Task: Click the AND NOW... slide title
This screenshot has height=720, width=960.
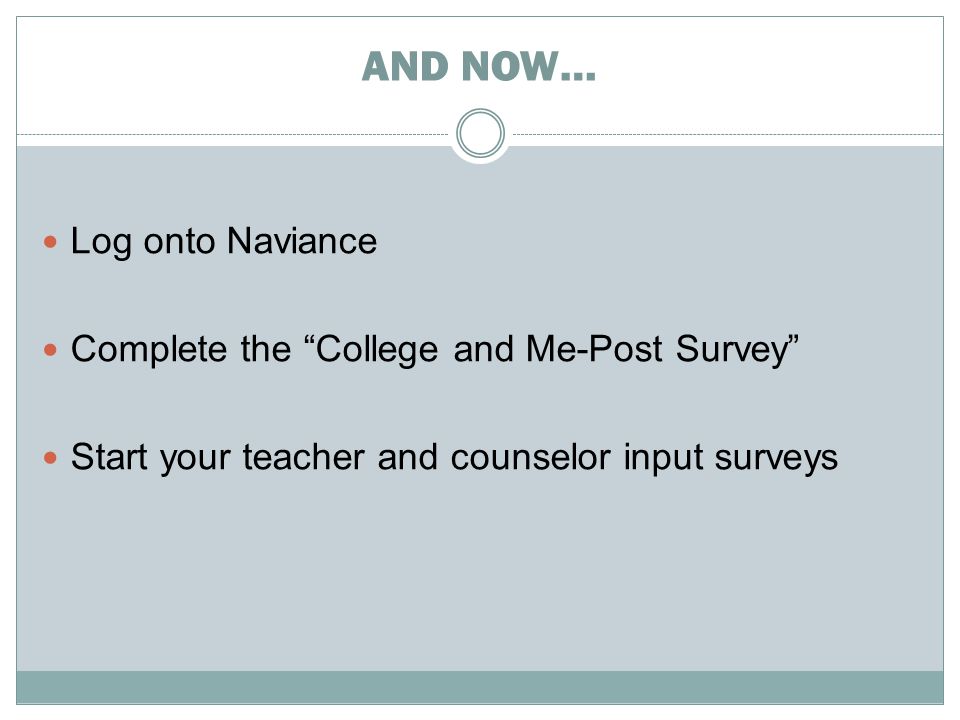Action: pyautogui.click(x=479, y=66)
